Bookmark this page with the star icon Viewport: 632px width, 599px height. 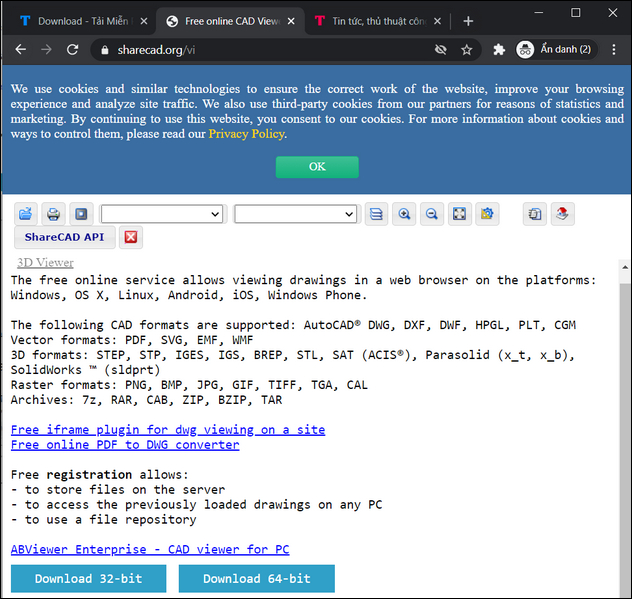(x=466, y=49)
